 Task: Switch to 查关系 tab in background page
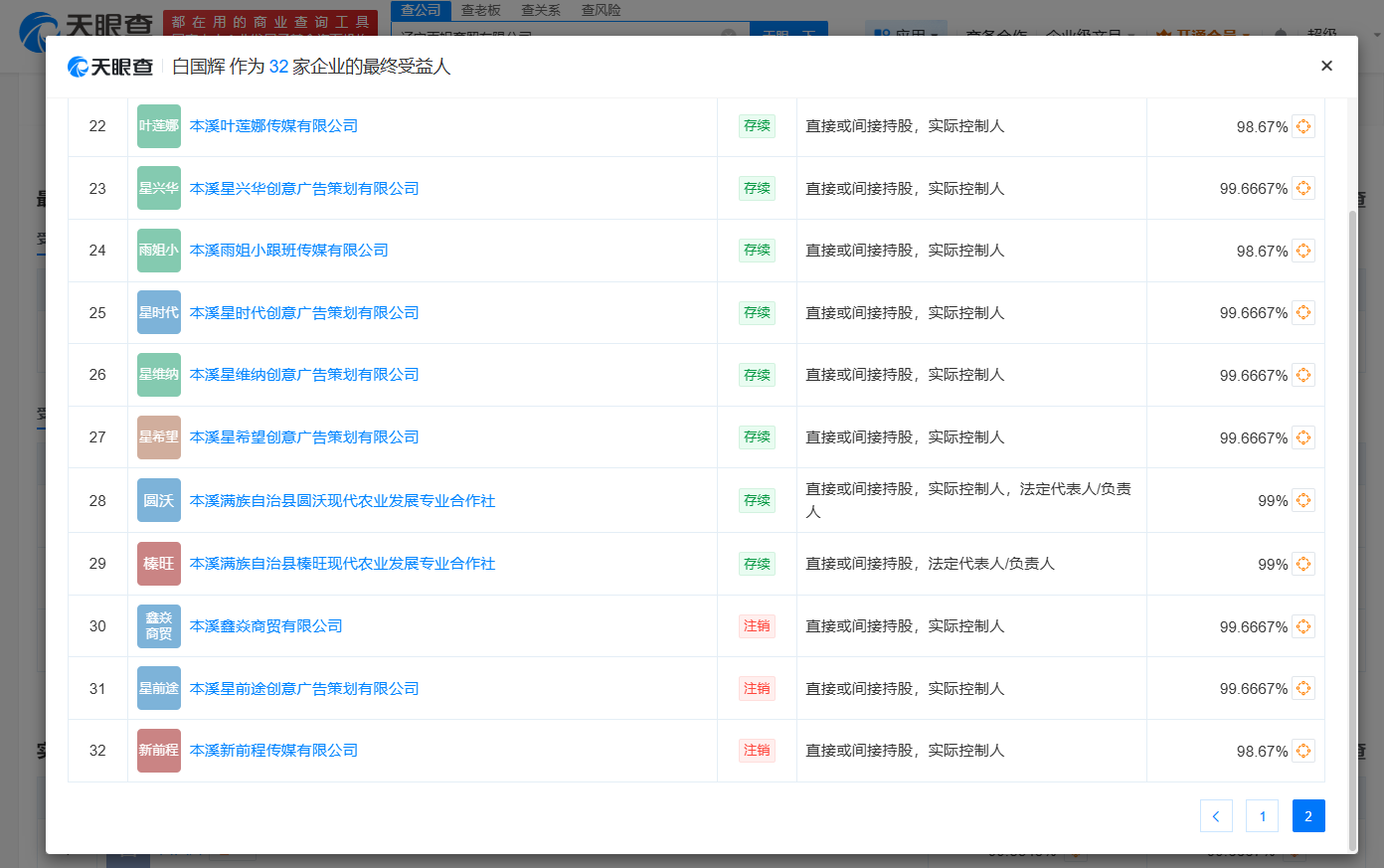pyautogui.click(x=541, y=10)
